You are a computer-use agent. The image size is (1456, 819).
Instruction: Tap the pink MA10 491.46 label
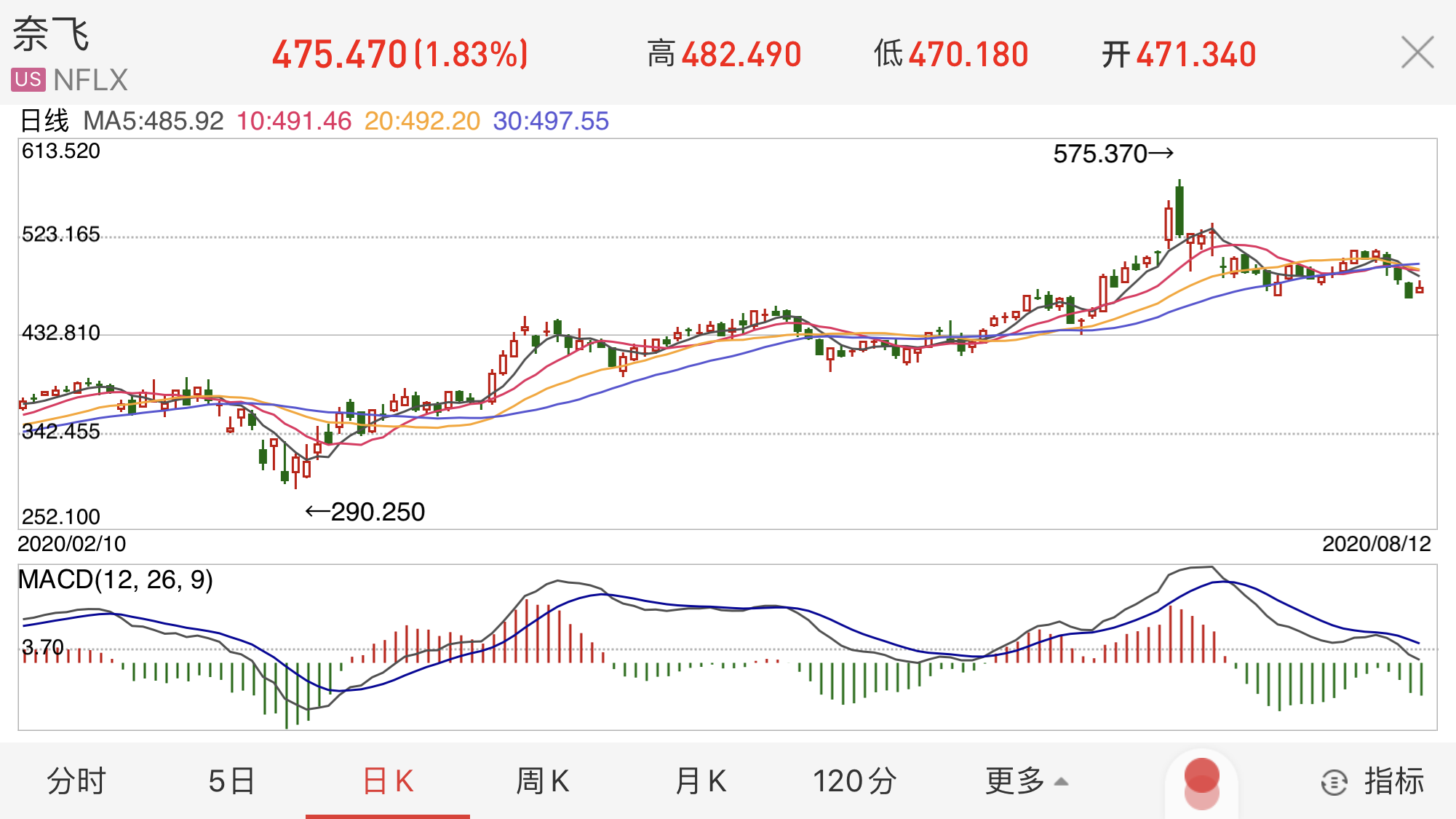pos(294,121)
